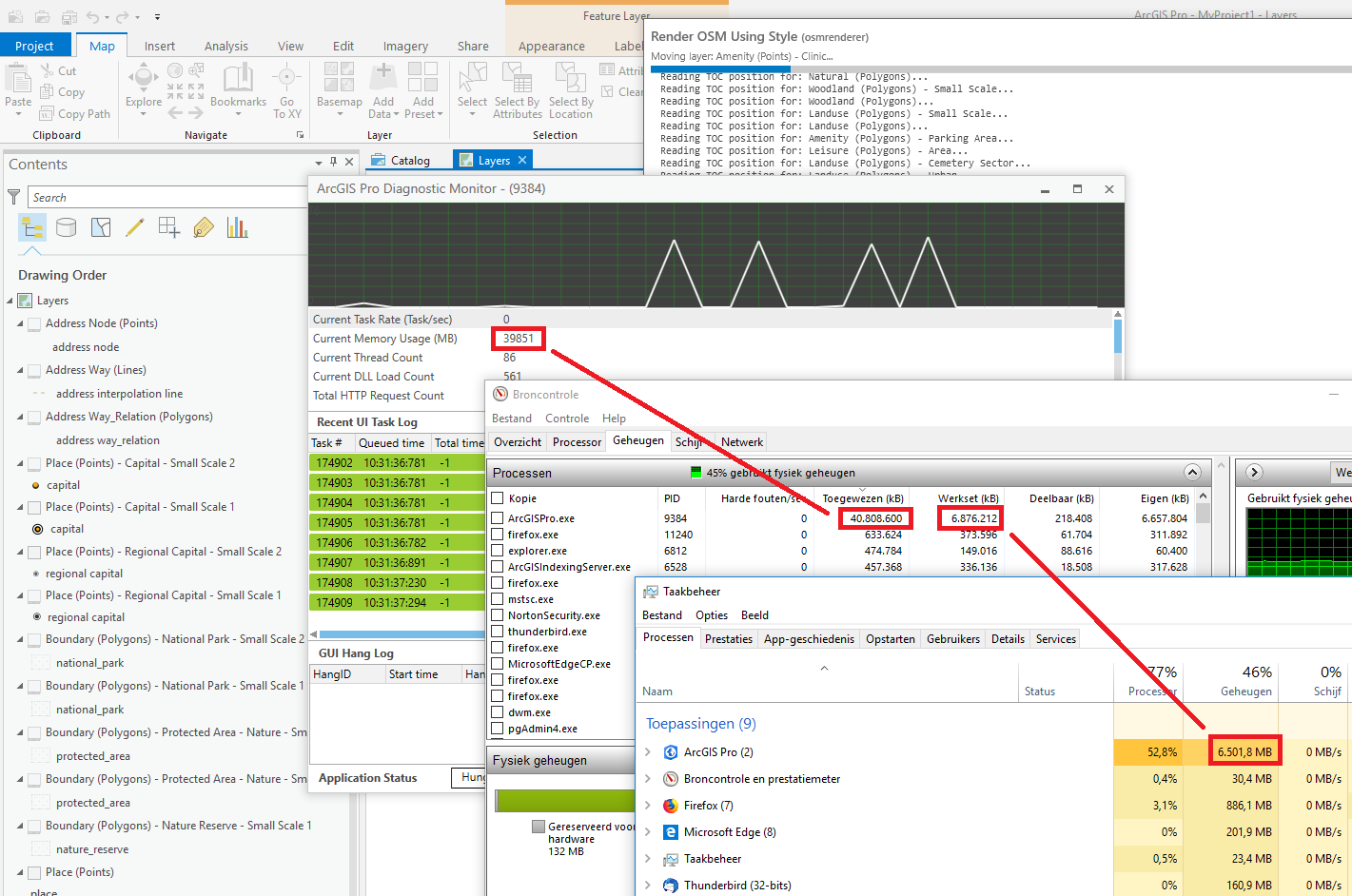Collapse the Address Node (Points) layer

tap(20, 324)
